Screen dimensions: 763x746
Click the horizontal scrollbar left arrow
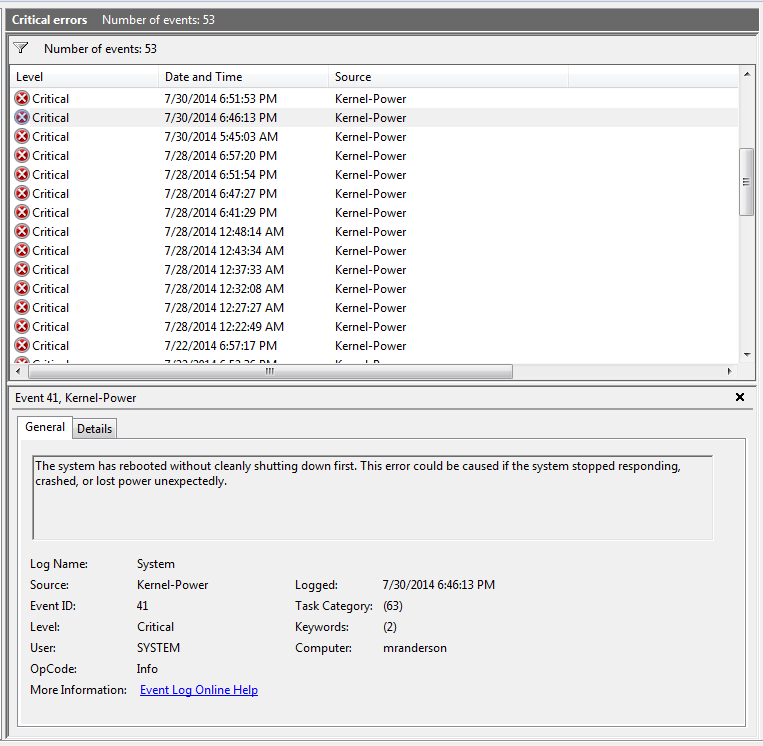coord(18,371)
